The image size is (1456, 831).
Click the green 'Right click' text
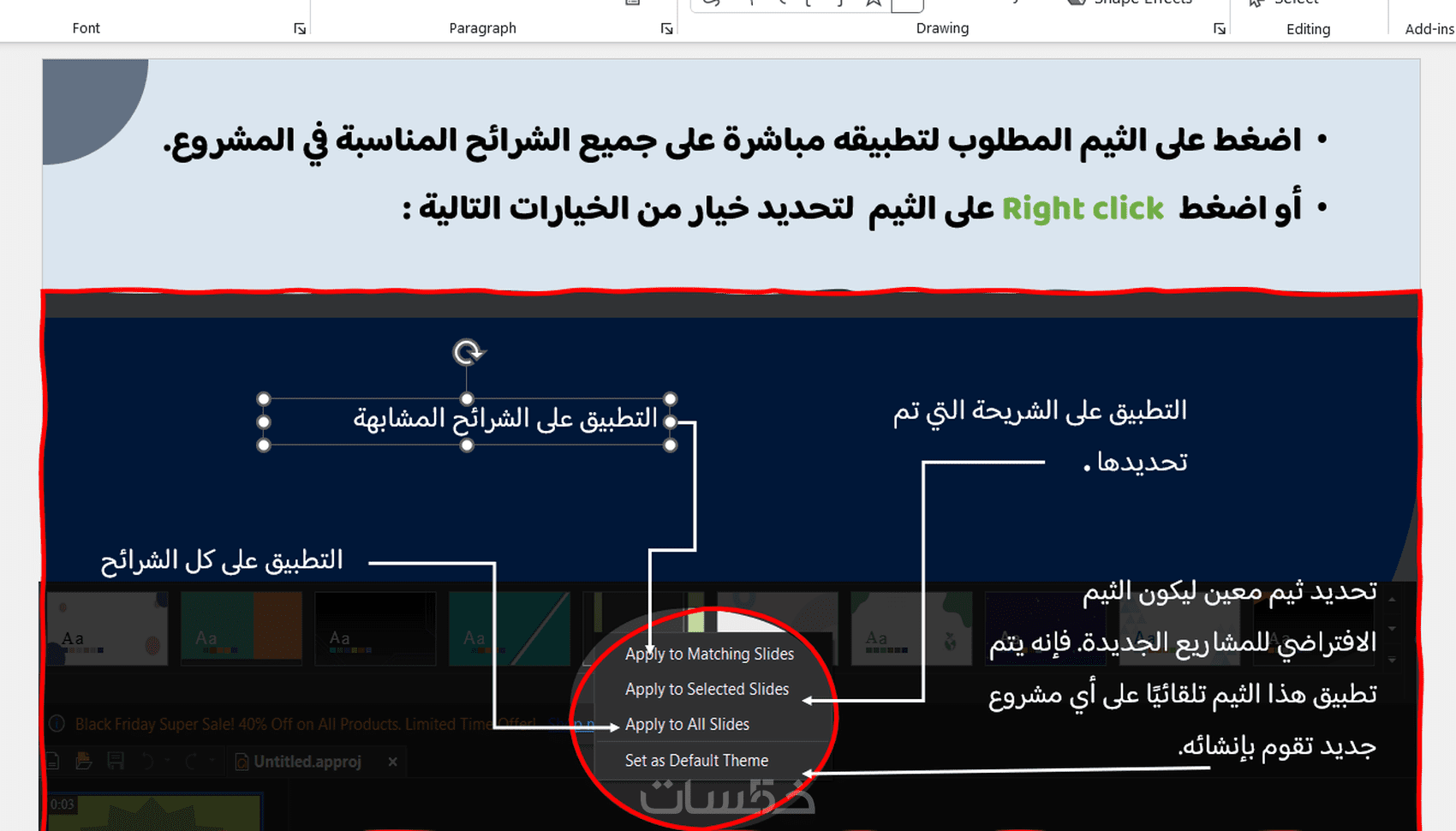tap(1083, 208)
